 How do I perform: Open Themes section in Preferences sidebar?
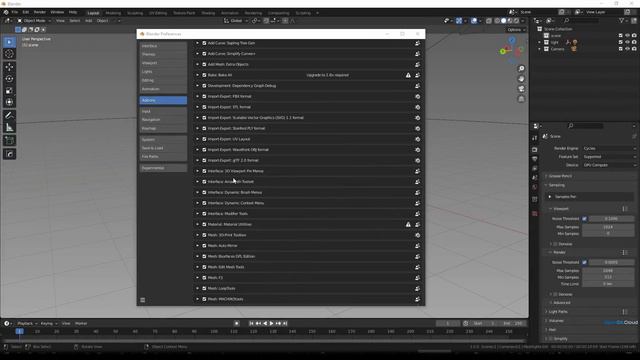(163, 55)
